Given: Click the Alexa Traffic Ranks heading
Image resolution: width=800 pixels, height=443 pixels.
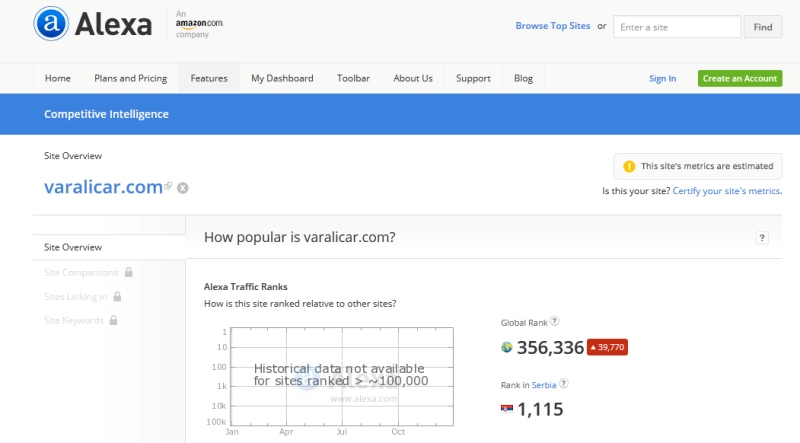Looking at the screenshot, I should [x=245, y=287].
